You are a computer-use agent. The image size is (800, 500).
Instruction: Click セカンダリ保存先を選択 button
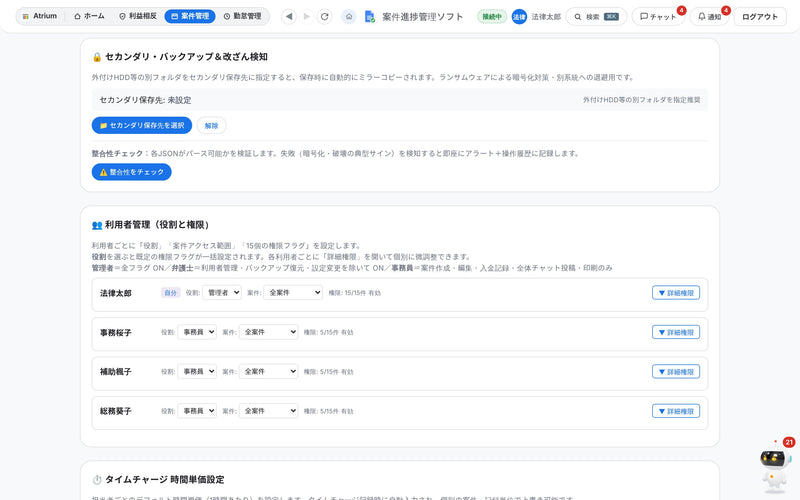(142, 126)
